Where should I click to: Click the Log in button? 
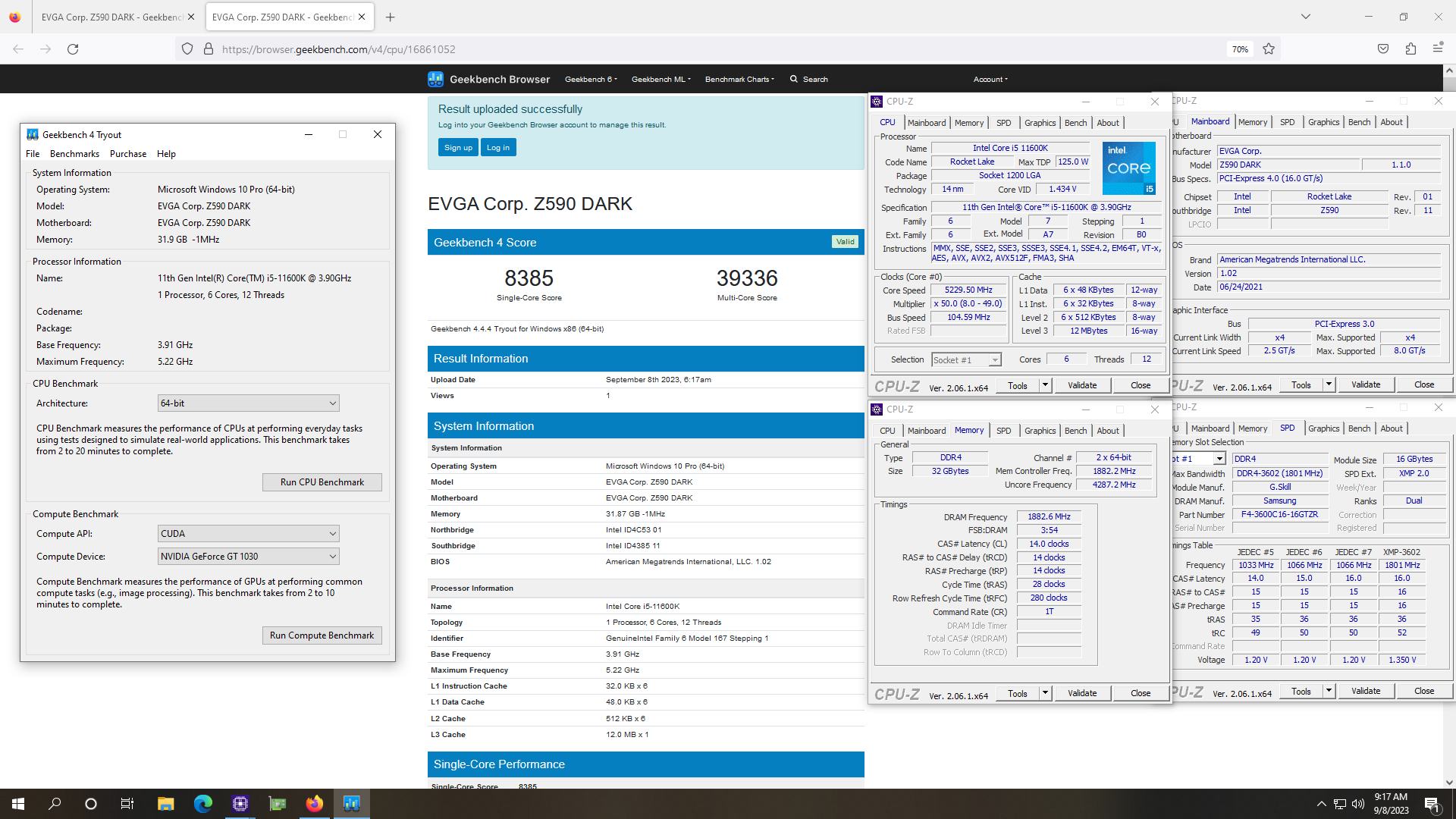[x=498, y=147]
